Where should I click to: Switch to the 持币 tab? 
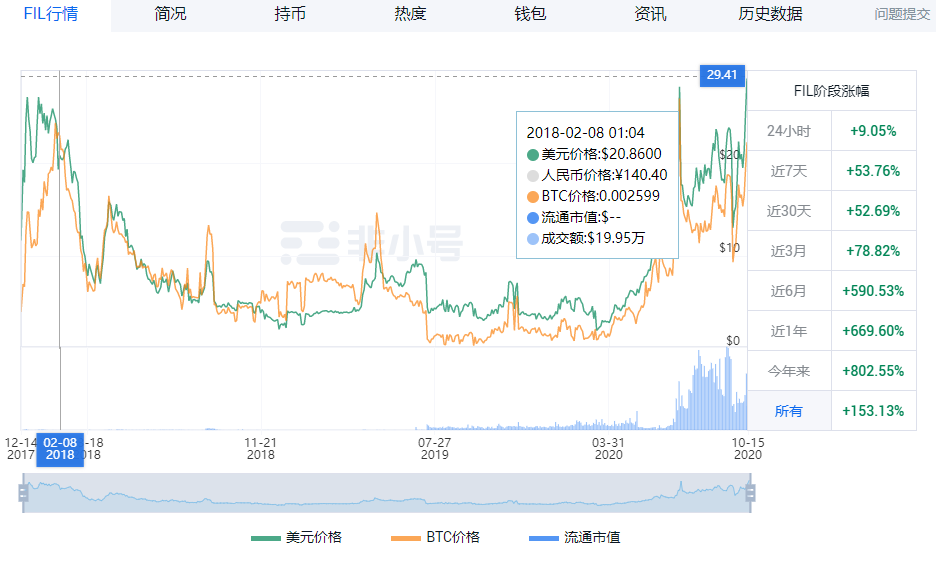pyautogui.click(x=290, y=14)
